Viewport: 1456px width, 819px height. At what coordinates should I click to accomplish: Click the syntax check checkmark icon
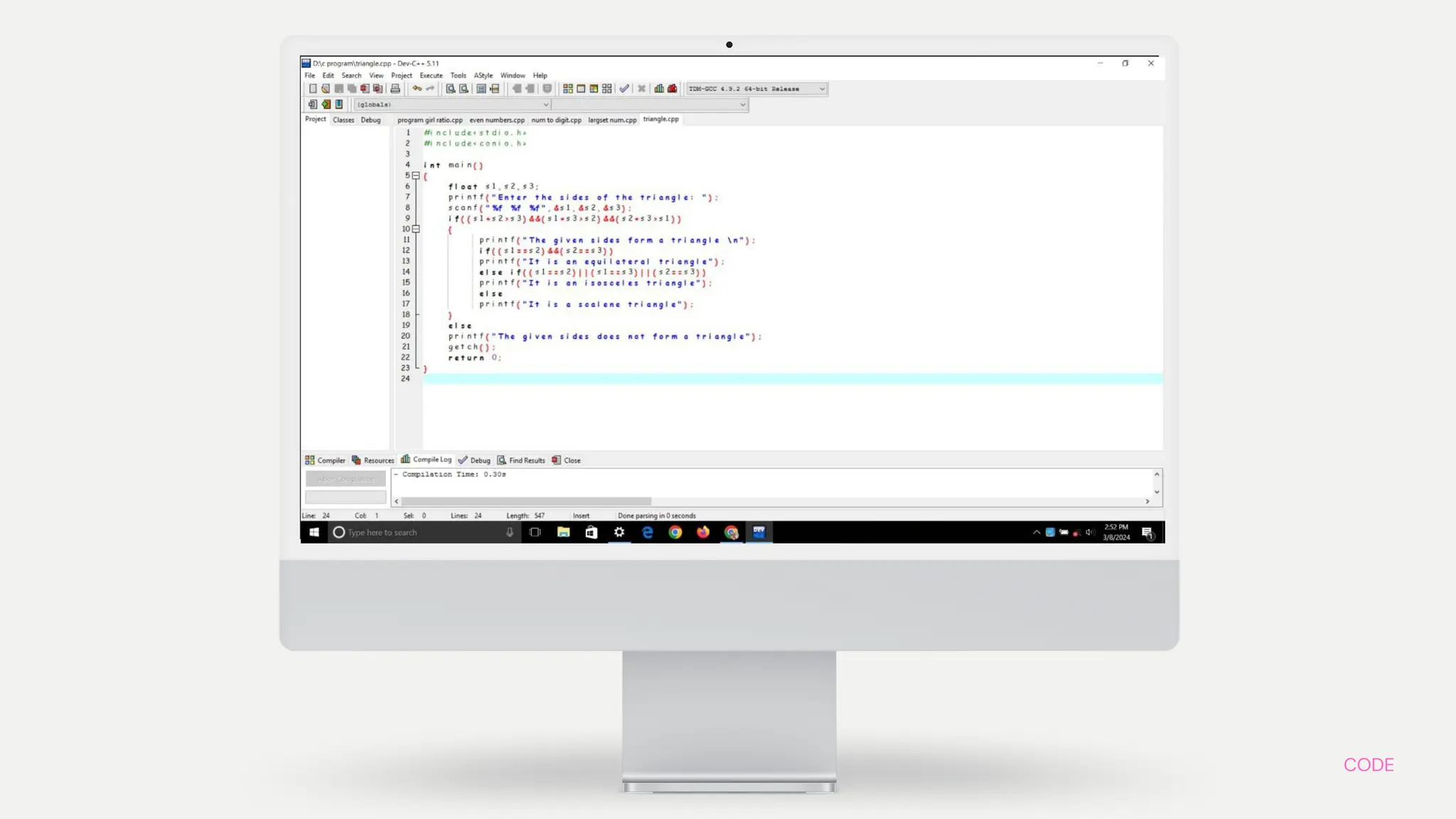624,89
